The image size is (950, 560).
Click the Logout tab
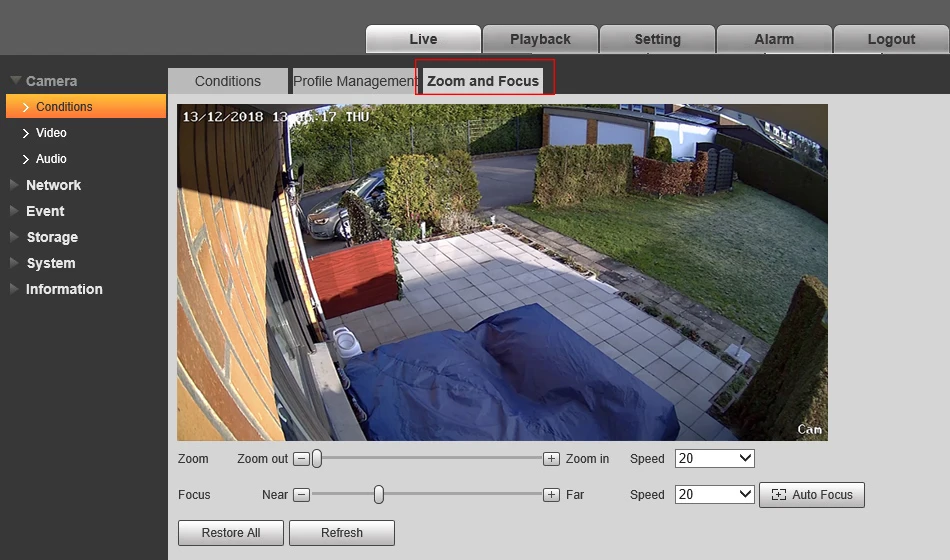891,39
